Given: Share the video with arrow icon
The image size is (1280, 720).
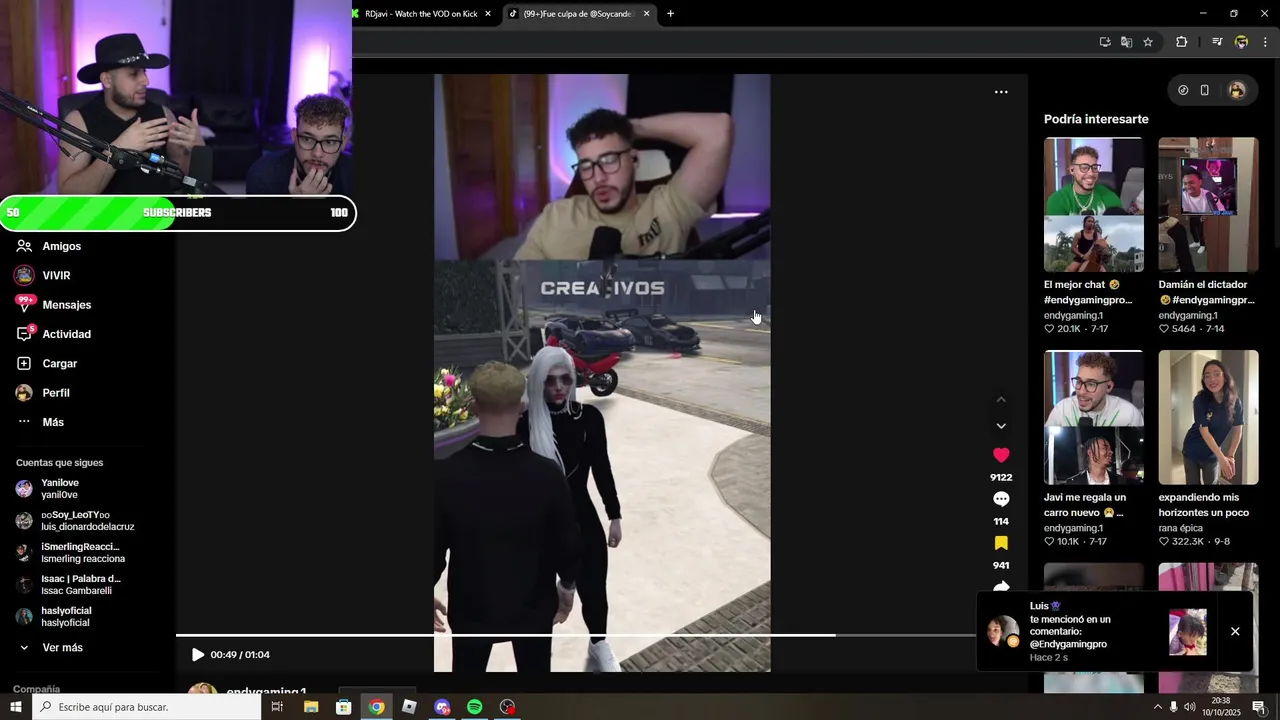Looking at the screenshot, I should [x=1001, y=587].
